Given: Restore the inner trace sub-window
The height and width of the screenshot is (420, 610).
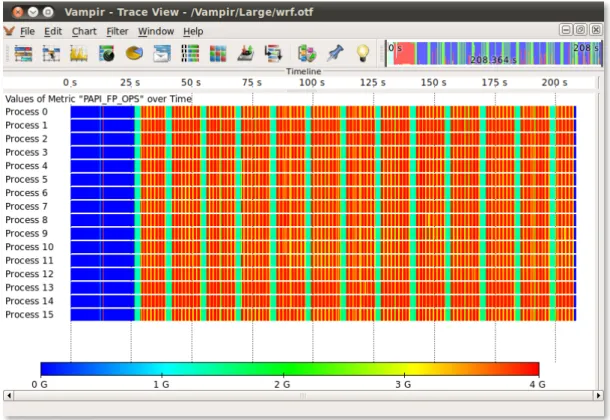Looking at the screenshot, I should click(580, 30).
